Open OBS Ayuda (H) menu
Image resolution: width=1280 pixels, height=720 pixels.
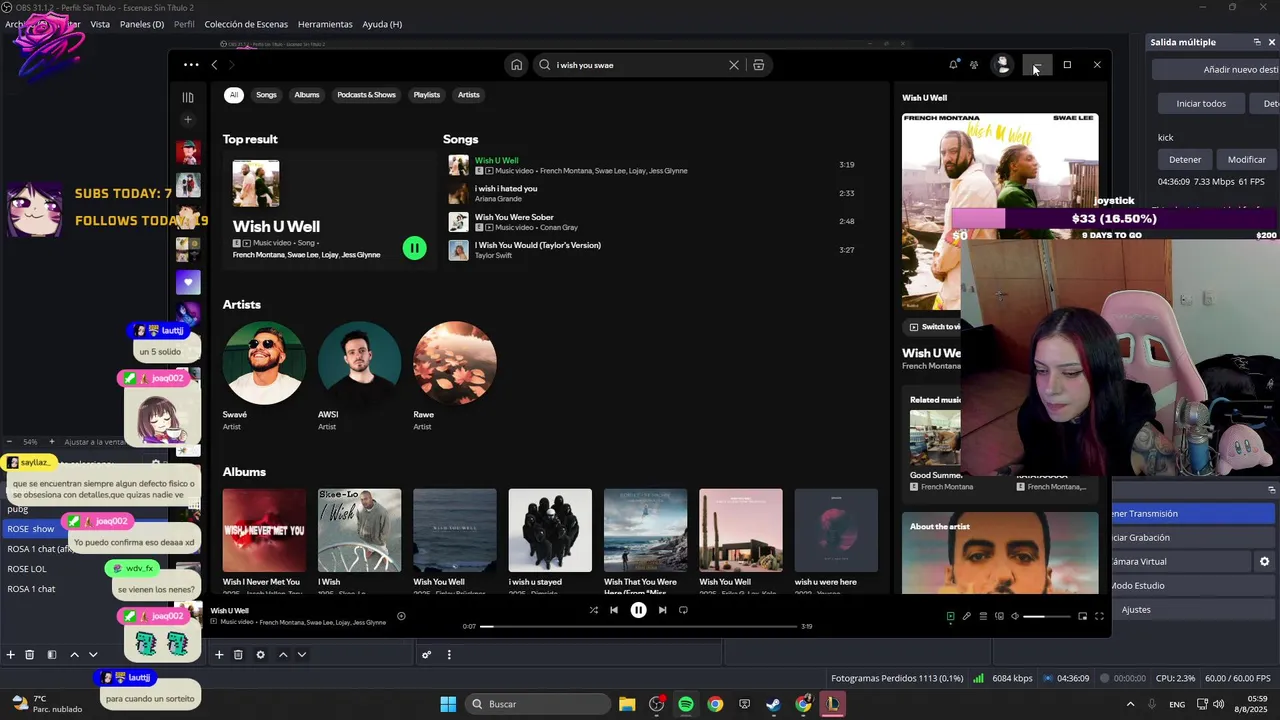click(x=382, y=24)
